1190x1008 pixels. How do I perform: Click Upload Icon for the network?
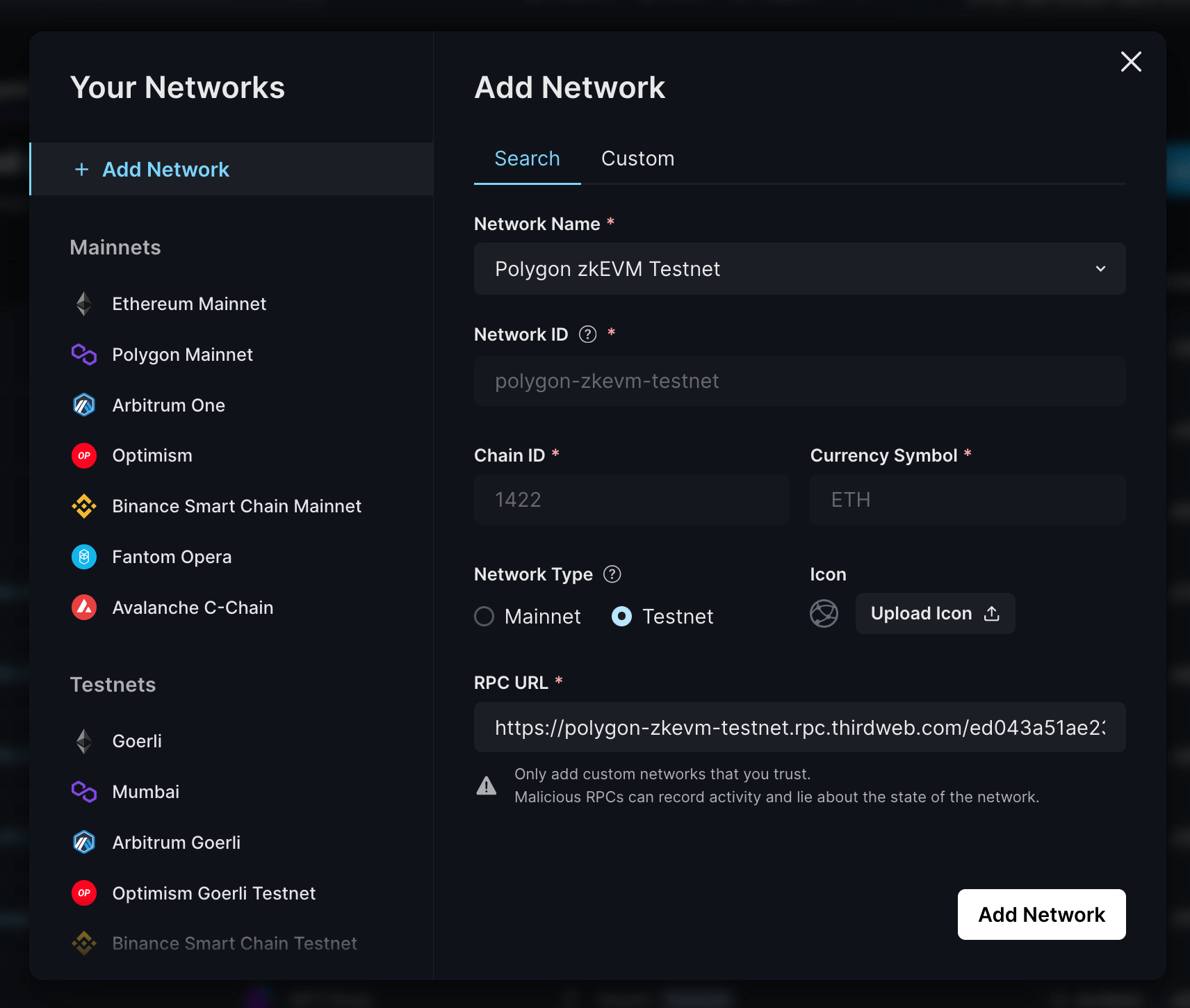934,613
